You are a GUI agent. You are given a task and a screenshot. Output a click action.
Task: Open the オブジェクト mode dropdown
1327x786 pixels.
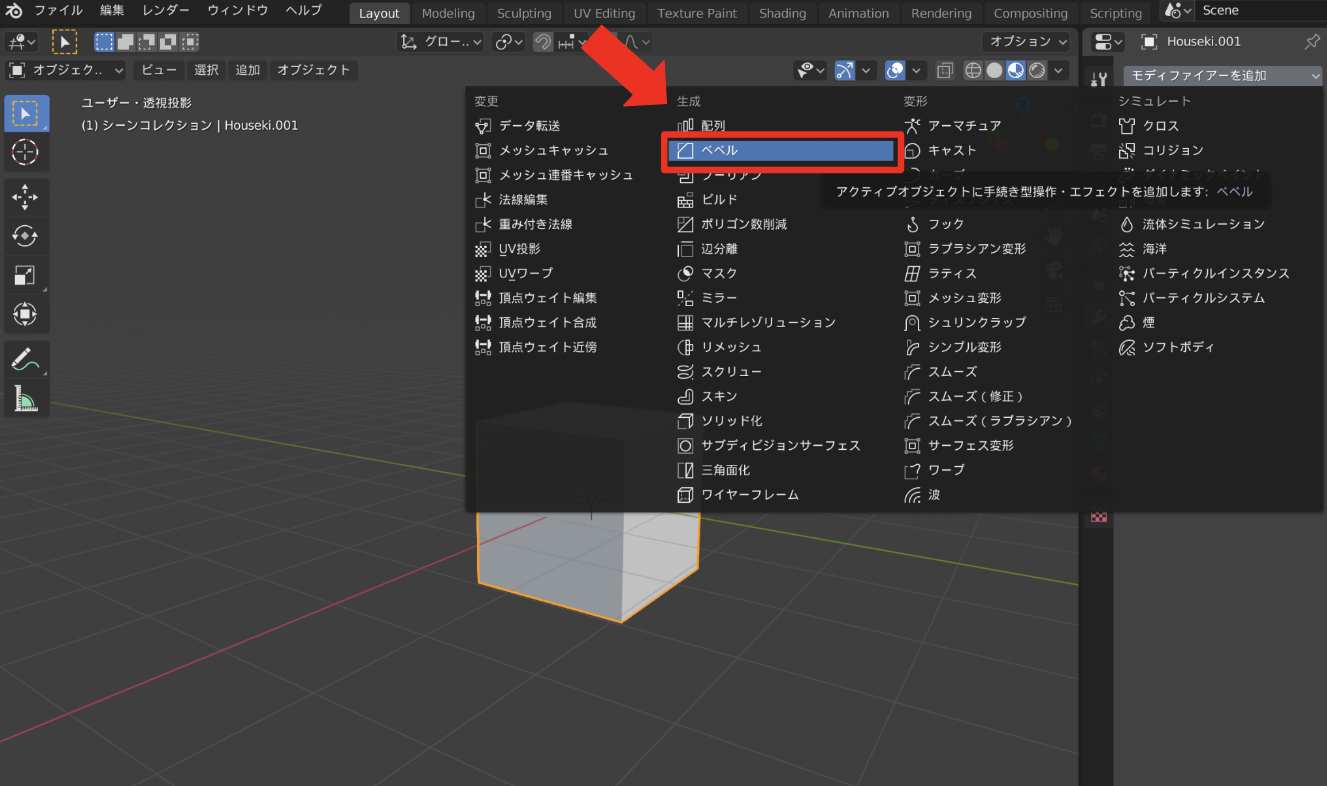[x=66, y=70]
